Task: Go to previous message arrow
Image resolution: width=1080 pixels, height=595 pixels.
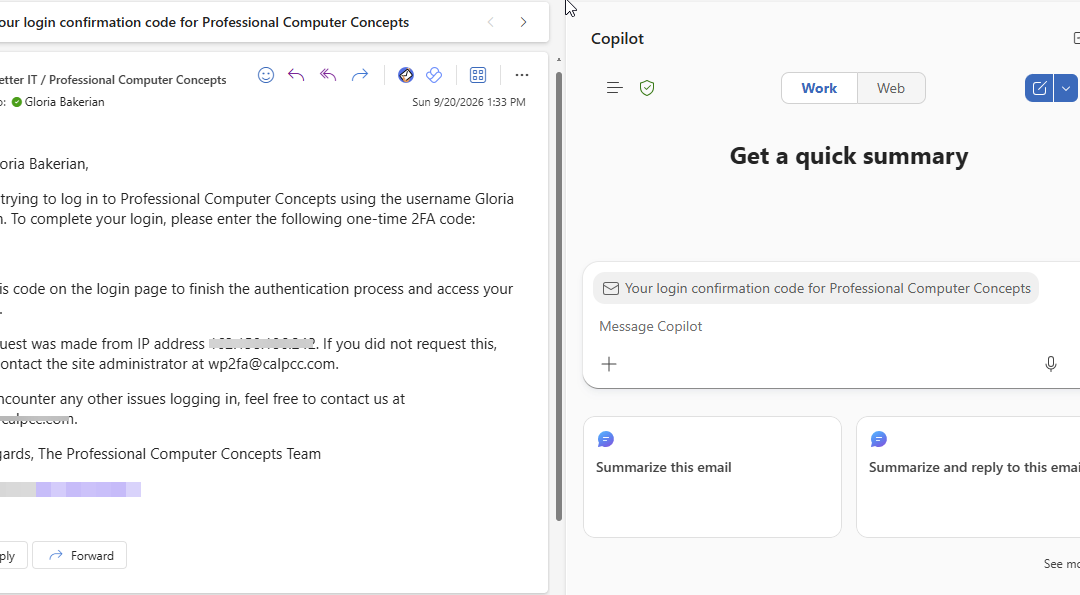Action: (490, 22)
